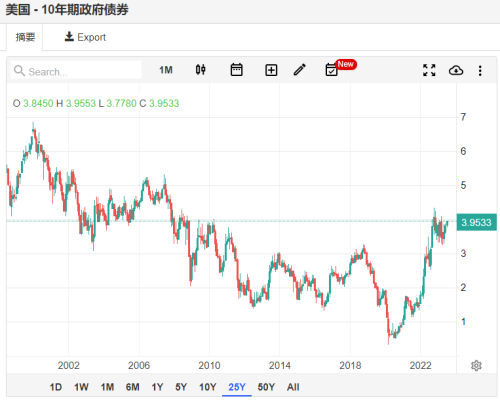Focus the Search input field
The height and width of the screenshot is (401, 500).
pos(76,70)
